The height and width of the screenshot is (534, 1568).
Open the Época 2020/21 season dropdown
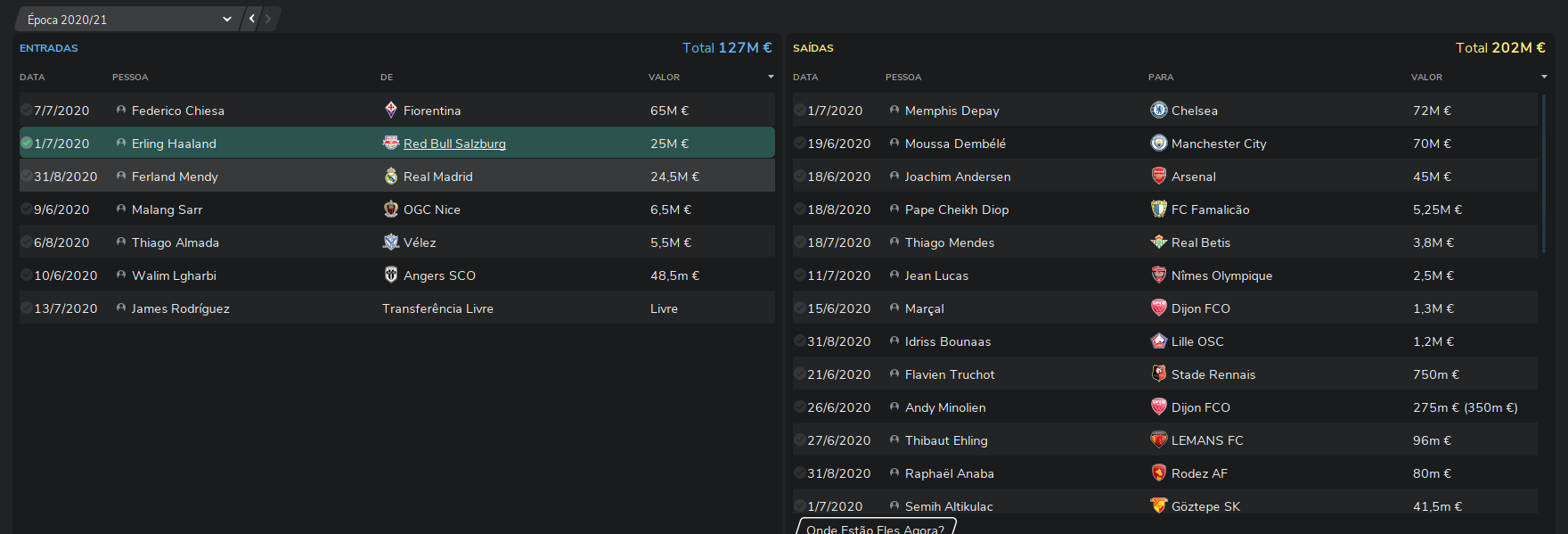point(127,19)
